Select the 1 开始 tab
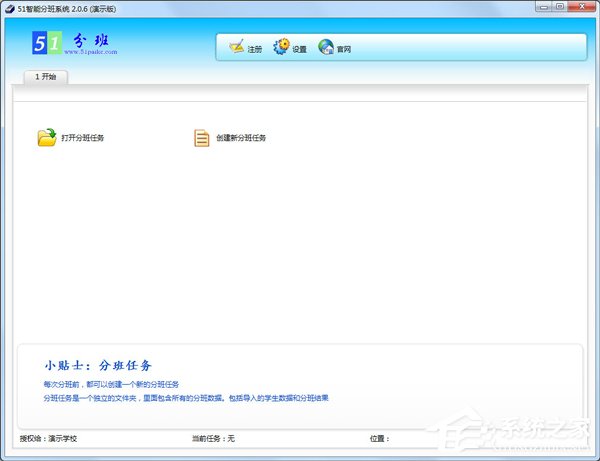The width and height of the screenshot is (600, 461). click(x=46, y=77)
